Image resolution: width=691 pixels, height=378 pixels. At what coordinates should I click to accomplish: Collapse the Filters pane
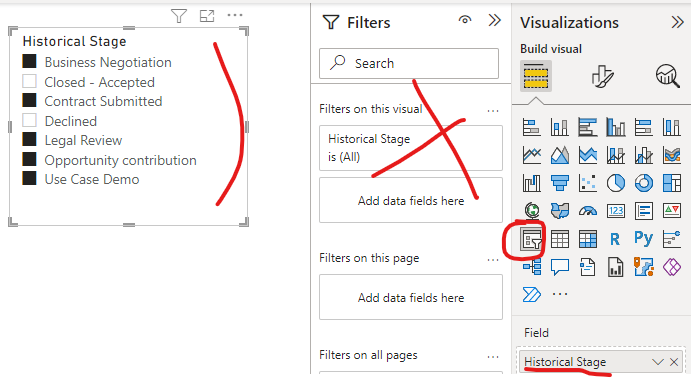[495, 20]
